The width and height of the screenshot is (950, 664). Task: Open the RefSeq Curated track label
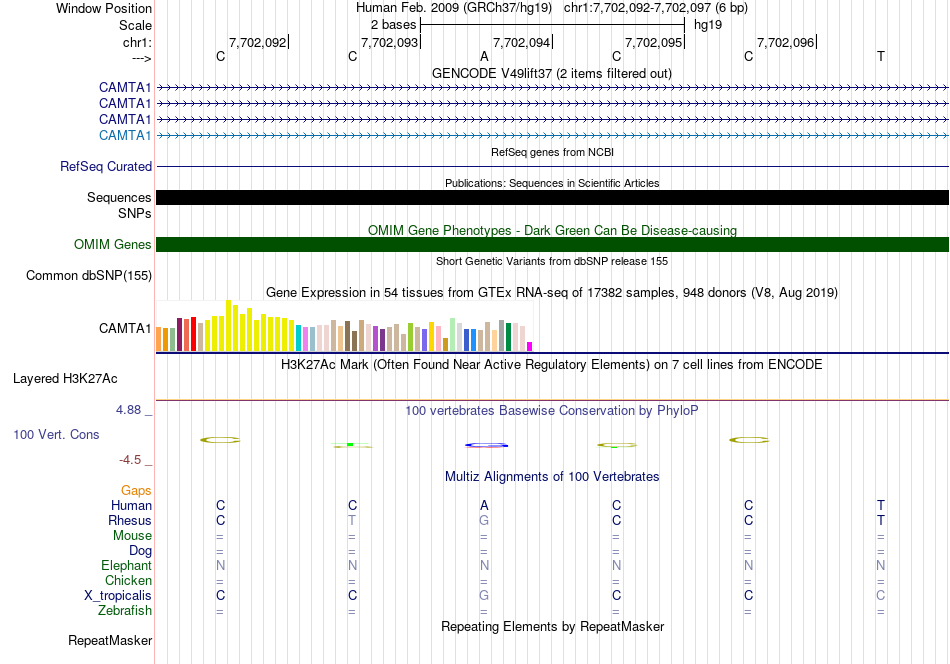click(105, 166)
